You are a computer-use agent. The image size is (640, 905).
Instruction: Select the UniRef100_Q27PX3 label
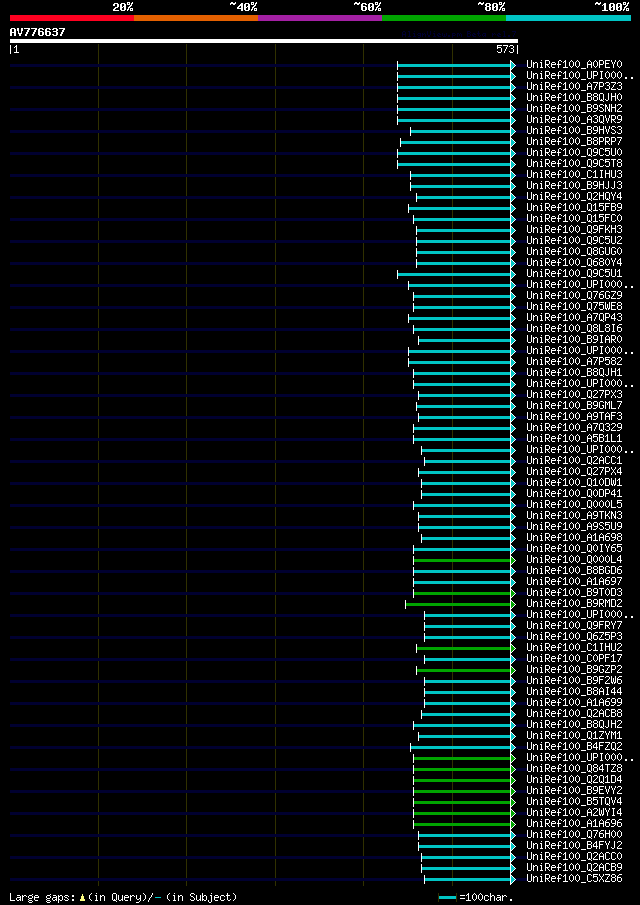[574, 395]
